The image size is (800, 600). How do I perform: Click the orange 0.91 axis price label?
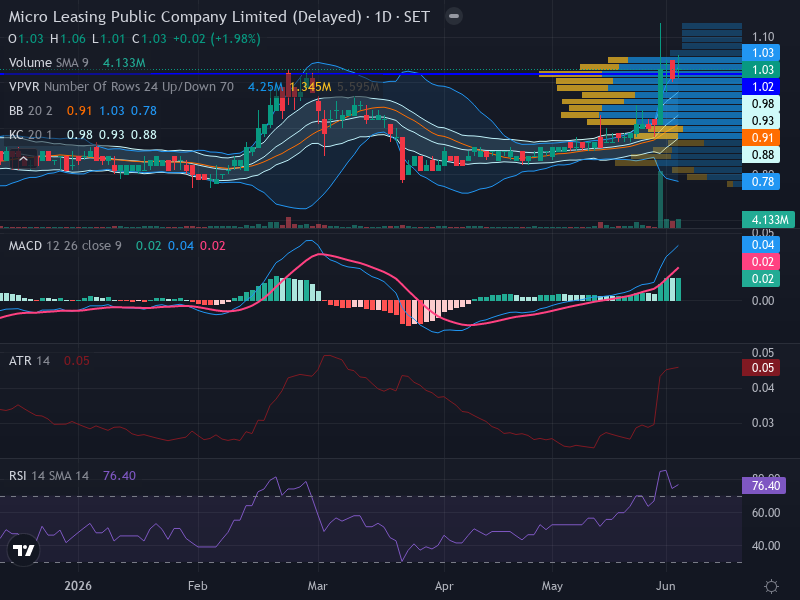761,138
